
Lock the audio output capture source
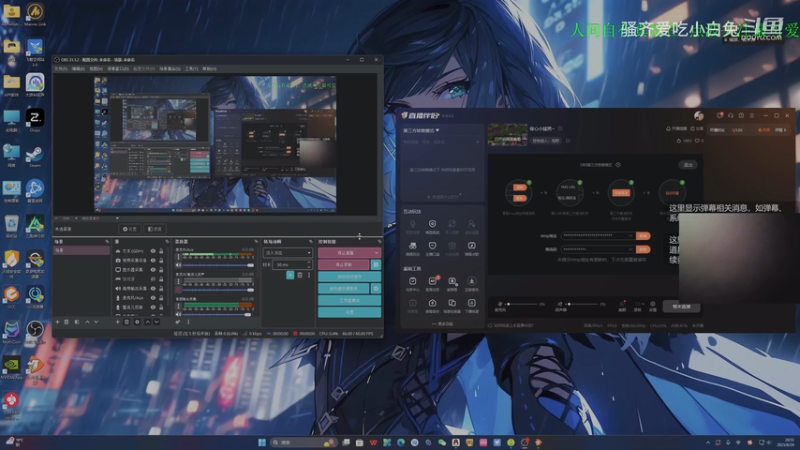[x=161, y=288]
